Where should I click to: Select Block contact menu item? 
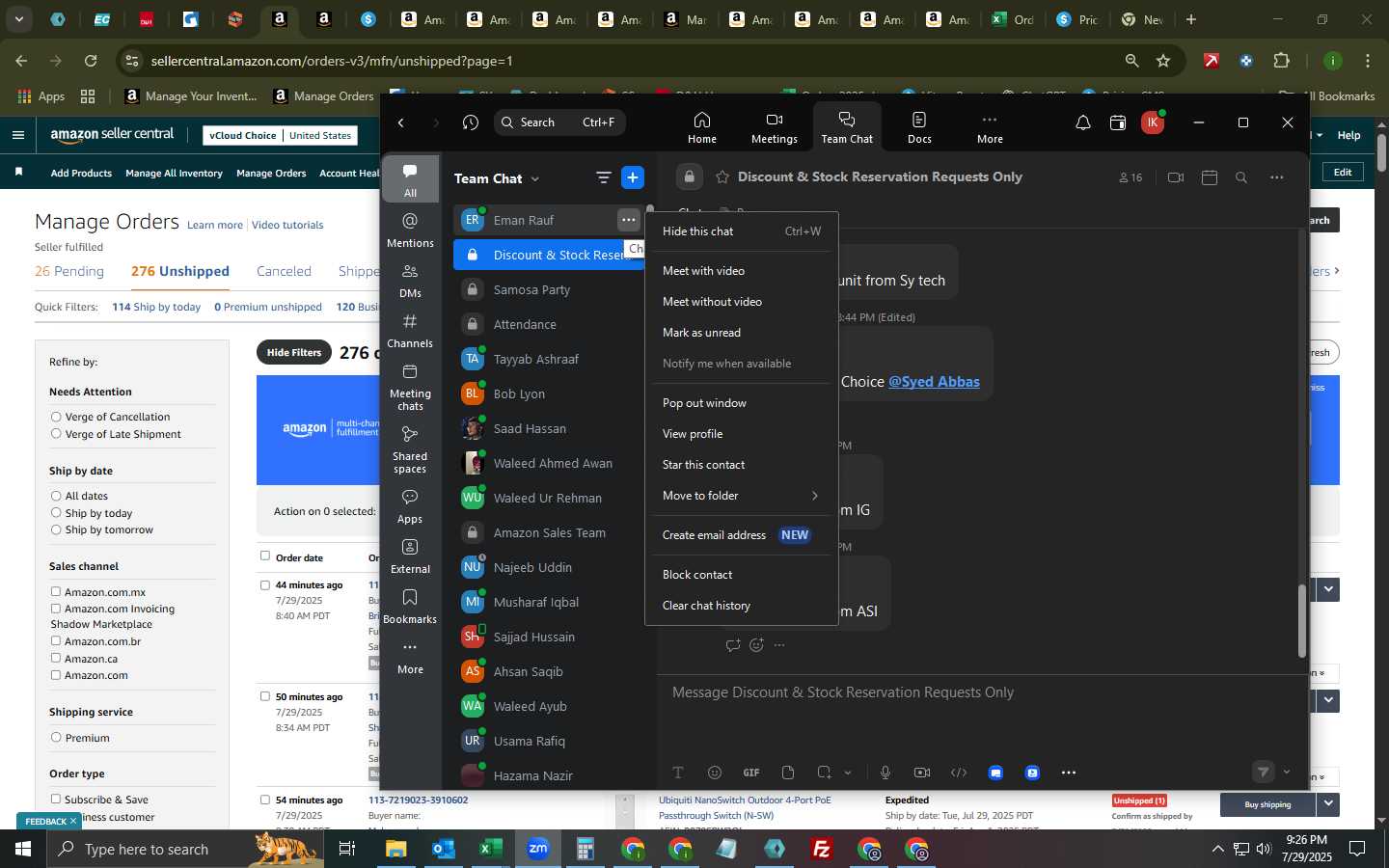coord(740,575)
